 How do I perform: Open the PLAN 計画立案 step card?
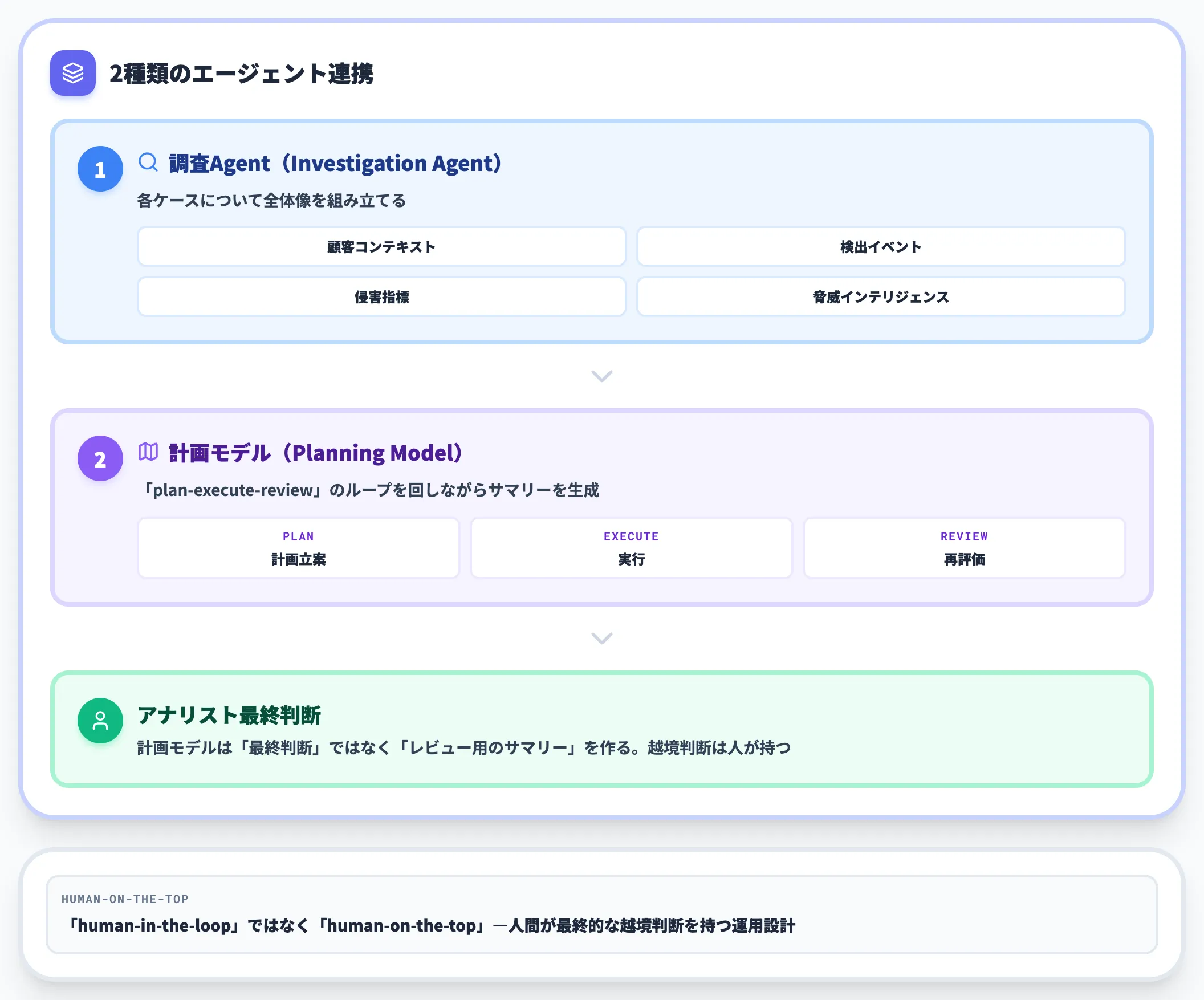pyautogui.click(x=298, y=547)
